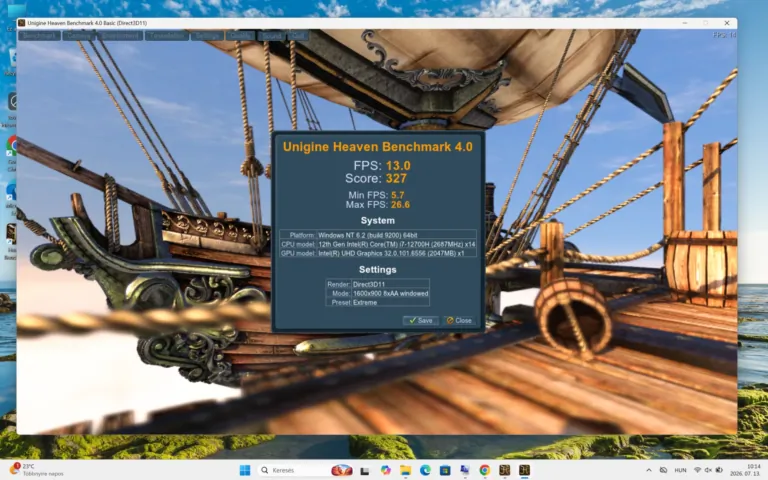Click the Score: 327 value

coord(376,178)
